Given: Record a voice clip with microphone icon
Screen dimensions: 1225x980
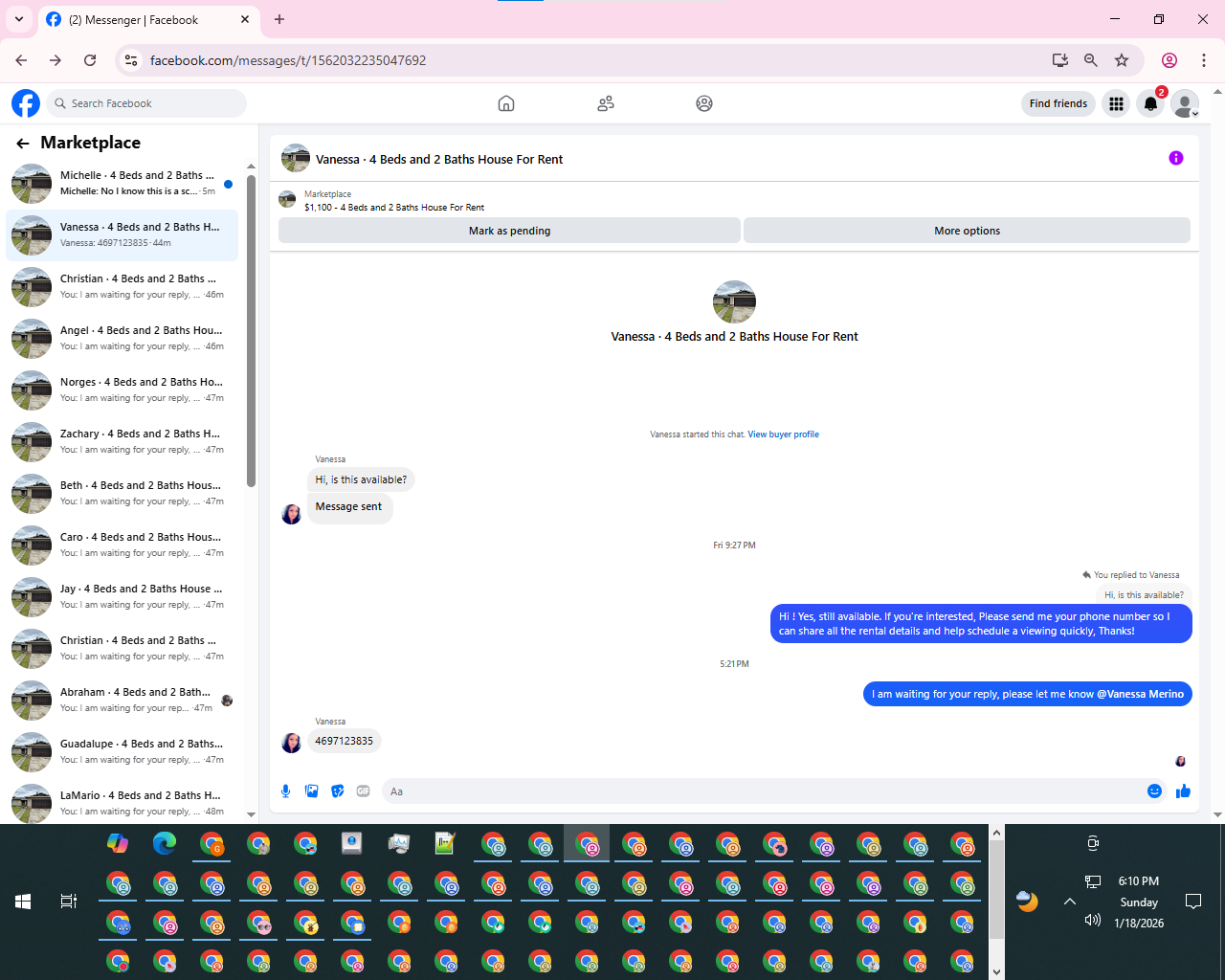Looking at the screenshot, I should pos(285,791).
